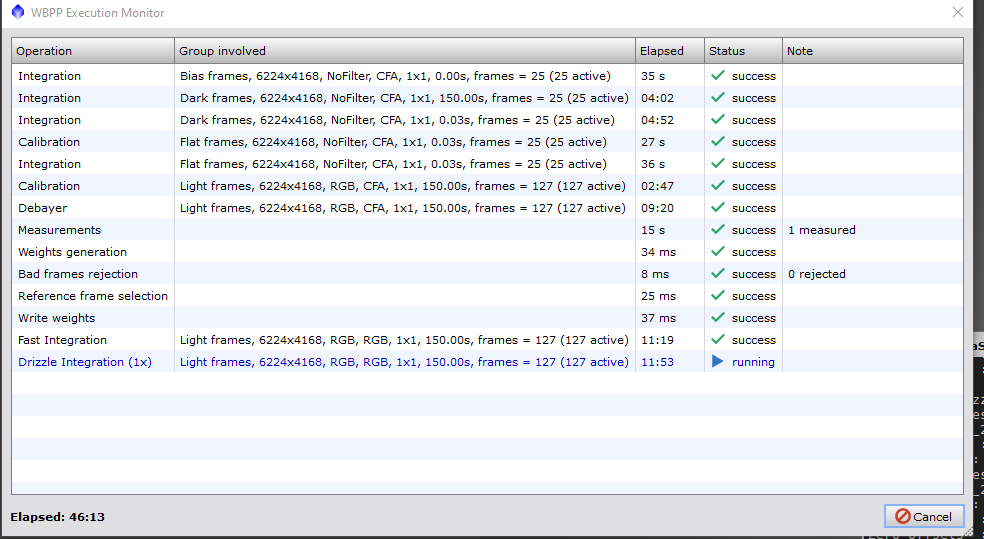Click the 11:19 elapsed value
The image size is (984, 539).
tap(657, 339)
